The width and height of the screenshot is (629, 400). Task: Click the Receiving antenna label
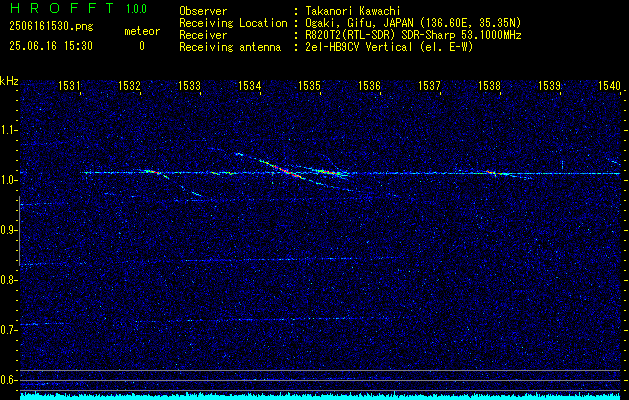click(x=230, y=47)
